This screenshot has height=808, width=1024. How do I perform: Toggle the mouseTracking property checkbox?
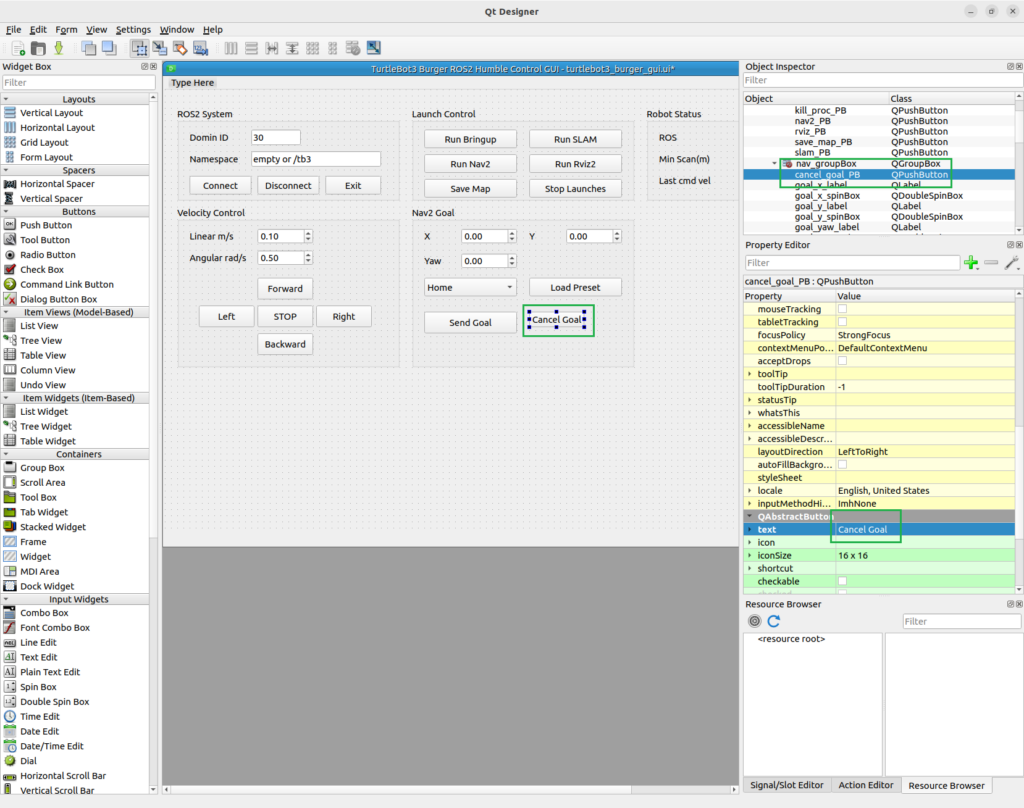click(842, 309)
